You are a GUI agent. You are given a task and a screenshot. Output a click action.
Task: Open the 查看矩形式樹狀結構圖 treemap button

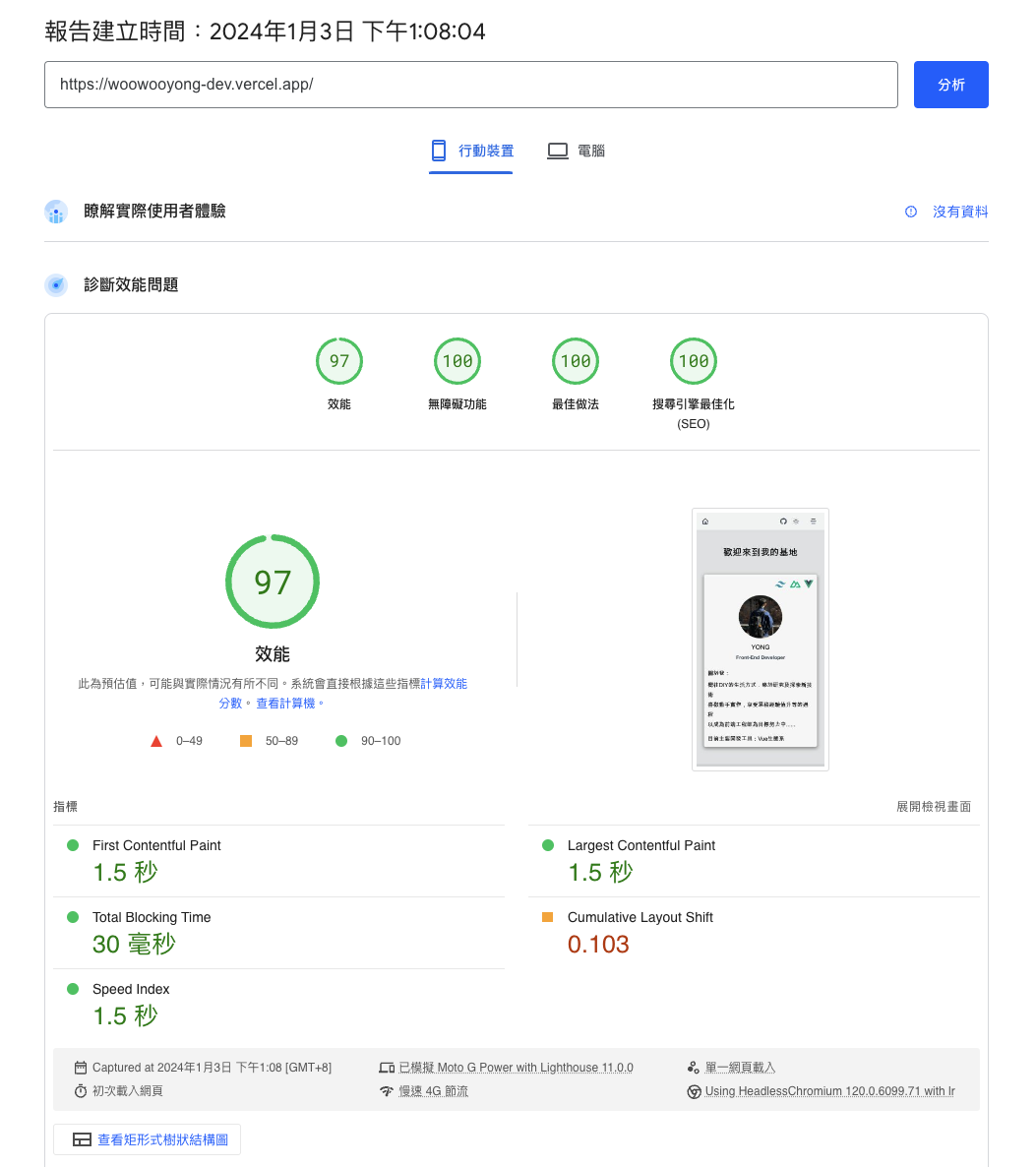(x=148, y=1139)
